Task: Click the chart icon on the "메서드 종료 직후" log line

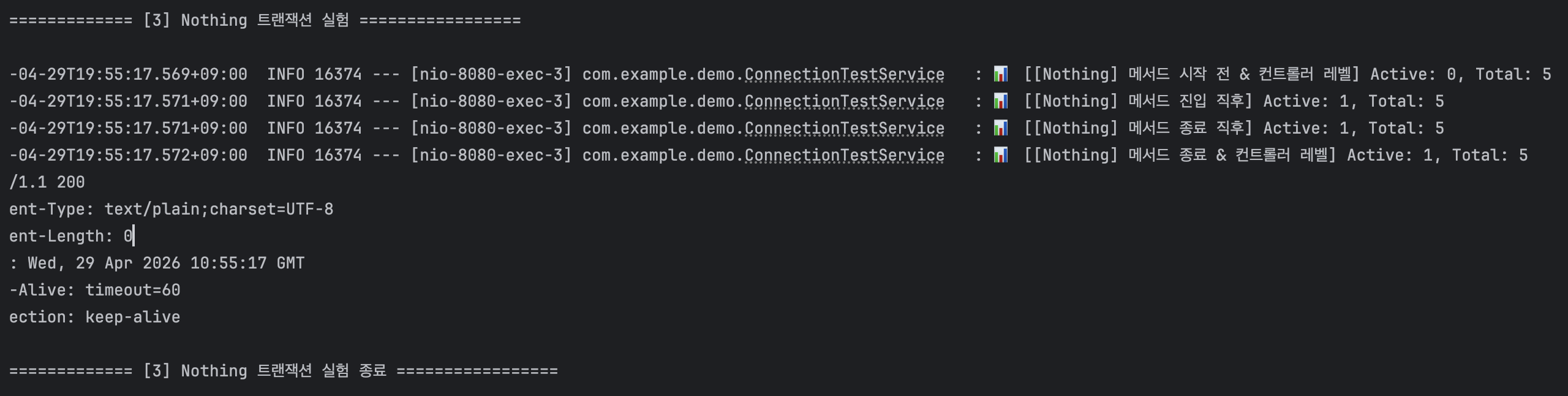Action: [x=1000, y=128]
